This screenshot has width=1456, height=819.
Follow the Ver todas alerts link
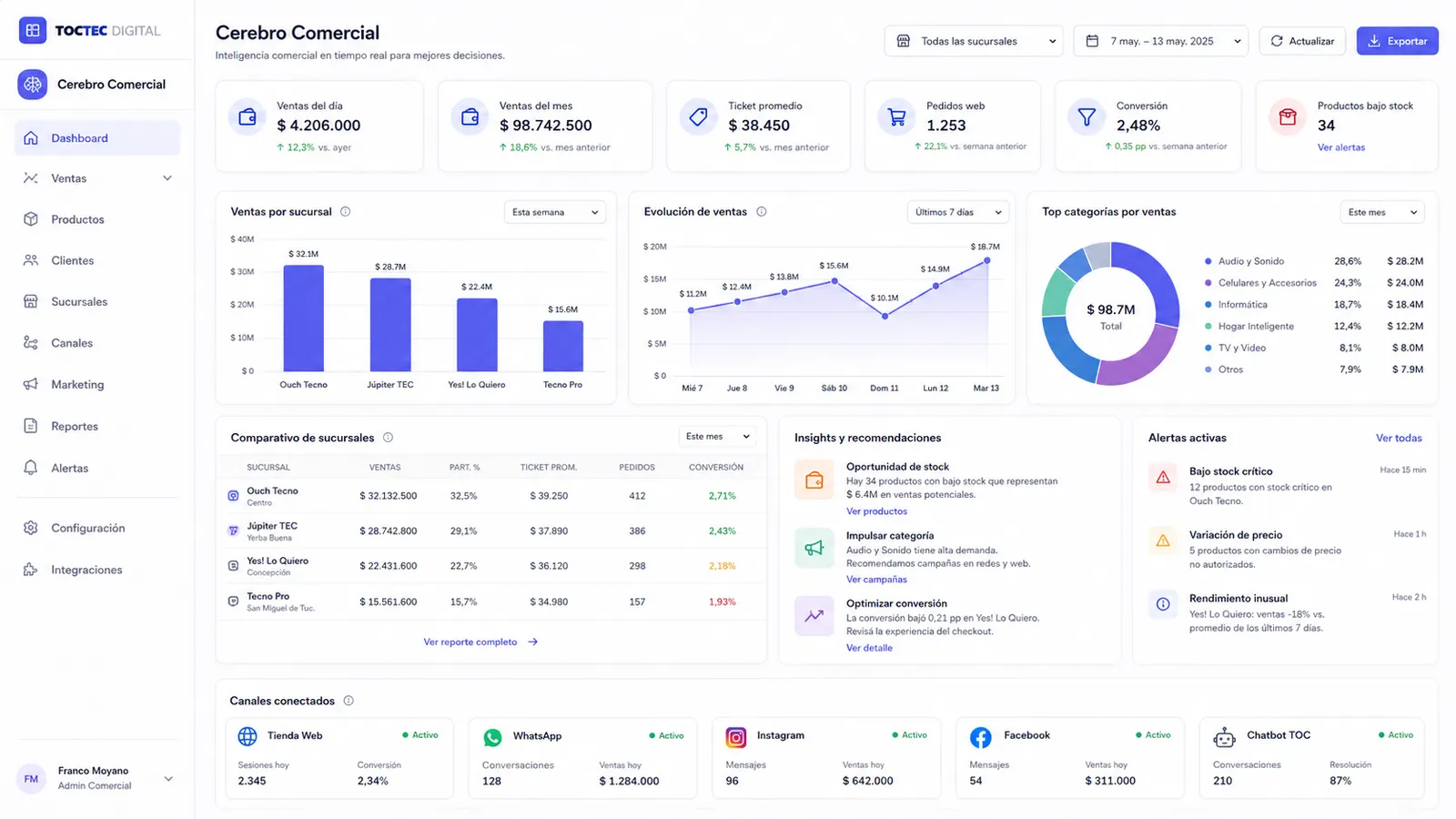(1399, 438)
